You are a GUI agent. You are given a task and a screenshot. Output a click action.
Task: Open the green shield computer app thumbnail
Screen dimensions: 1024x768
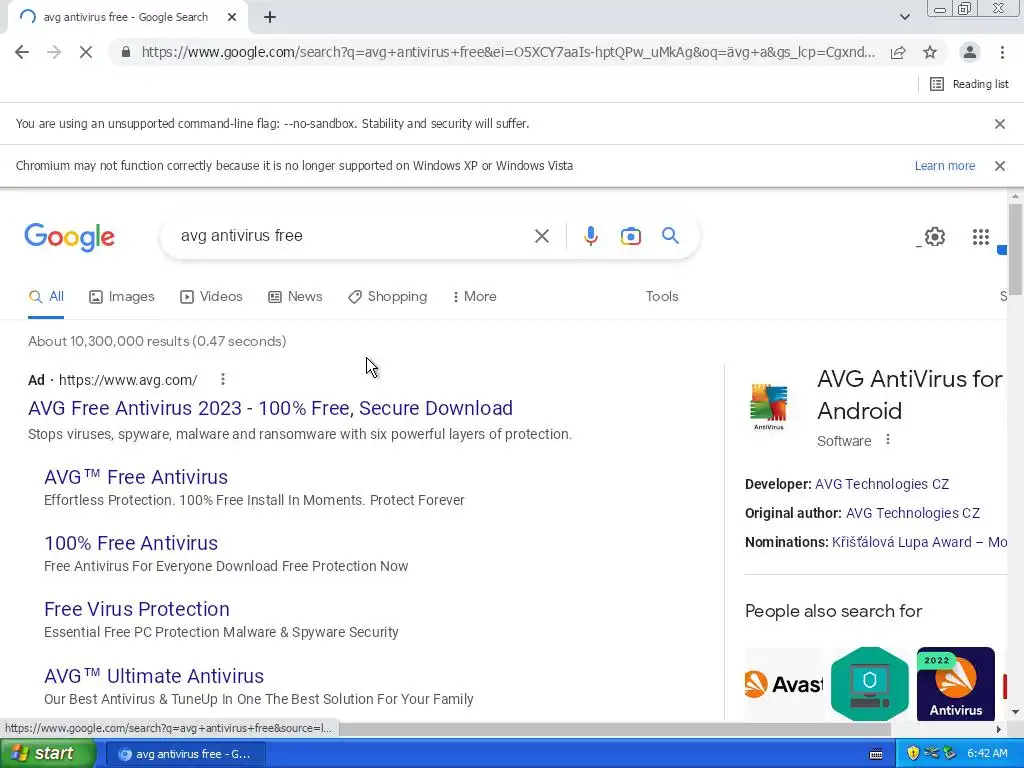[869, 684]
